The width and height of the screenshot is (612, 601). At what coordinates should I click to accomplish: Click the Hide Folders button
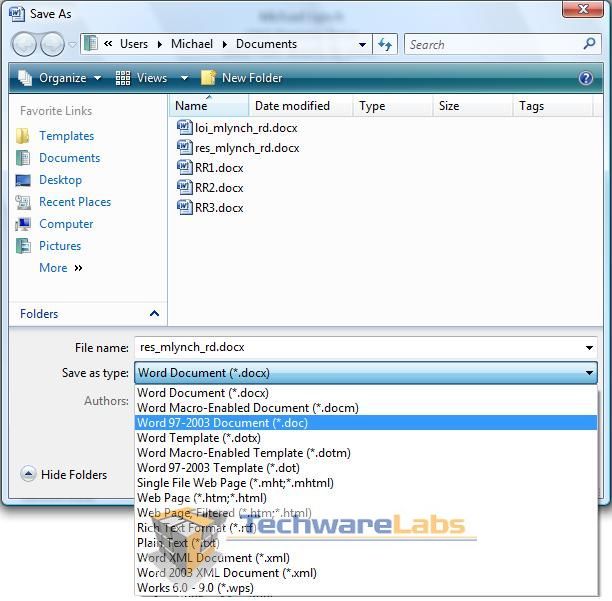64,475
